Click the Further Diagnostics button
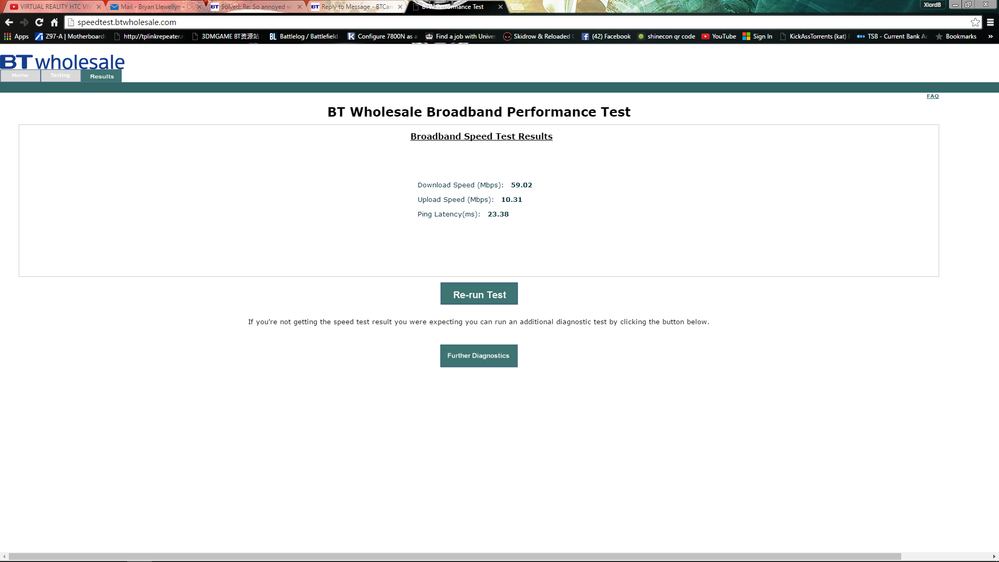999x562 pixels. click(x=478, y=356)
